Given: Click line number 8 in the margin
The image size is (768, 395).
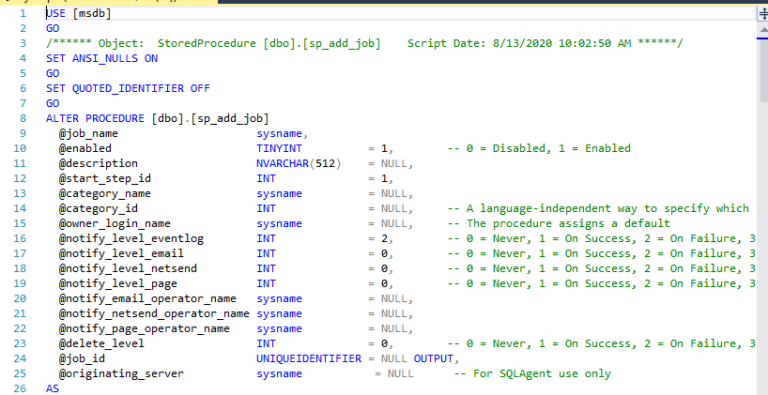Looking at the screenshot, I should coord(23,119).
